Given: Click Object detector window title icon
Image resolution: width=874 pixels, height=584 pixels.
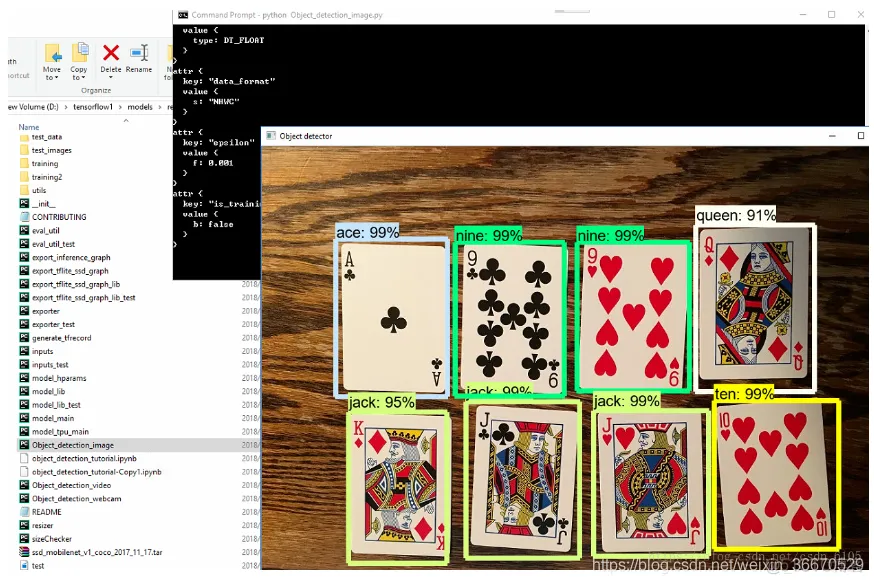Looking at the screenshot, I should click(x=271, y=136).
